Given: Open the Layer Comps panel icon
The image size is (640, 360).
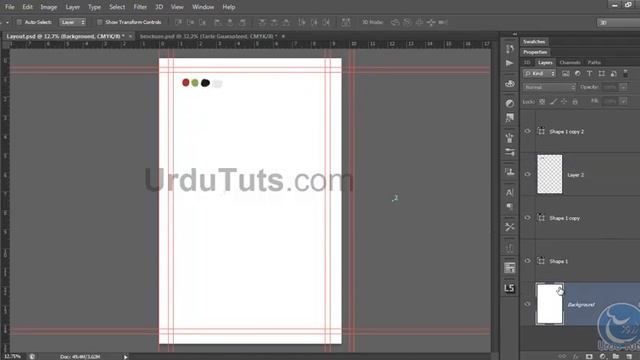Looking at the screenshot, I should coord(509,268).
